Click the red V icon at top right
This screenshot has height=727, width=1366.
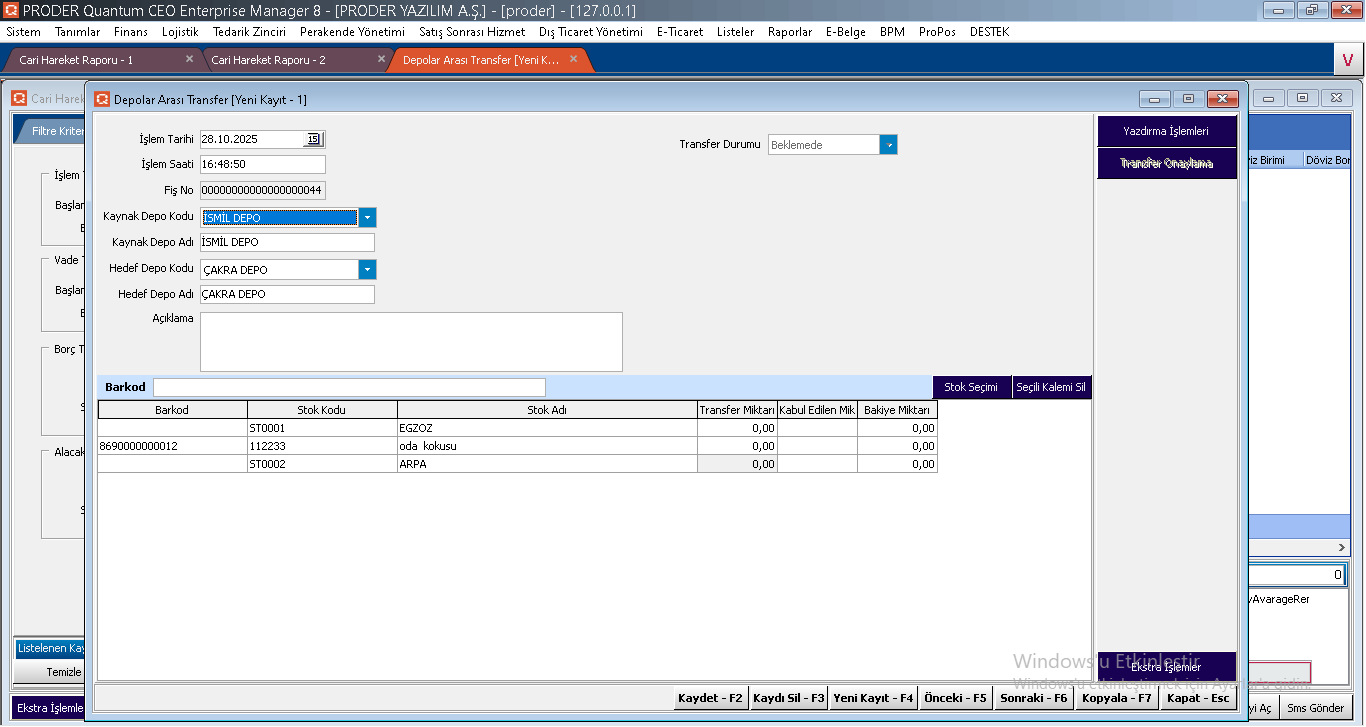1347,60
